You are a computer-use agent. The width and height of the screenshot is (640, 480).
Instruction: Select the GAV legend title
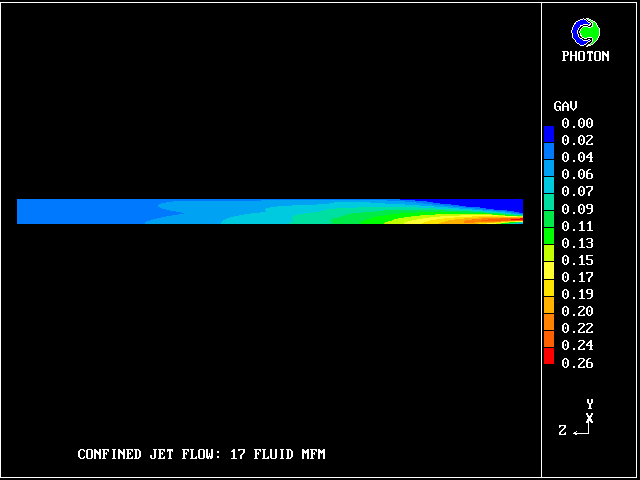point(565,106)
